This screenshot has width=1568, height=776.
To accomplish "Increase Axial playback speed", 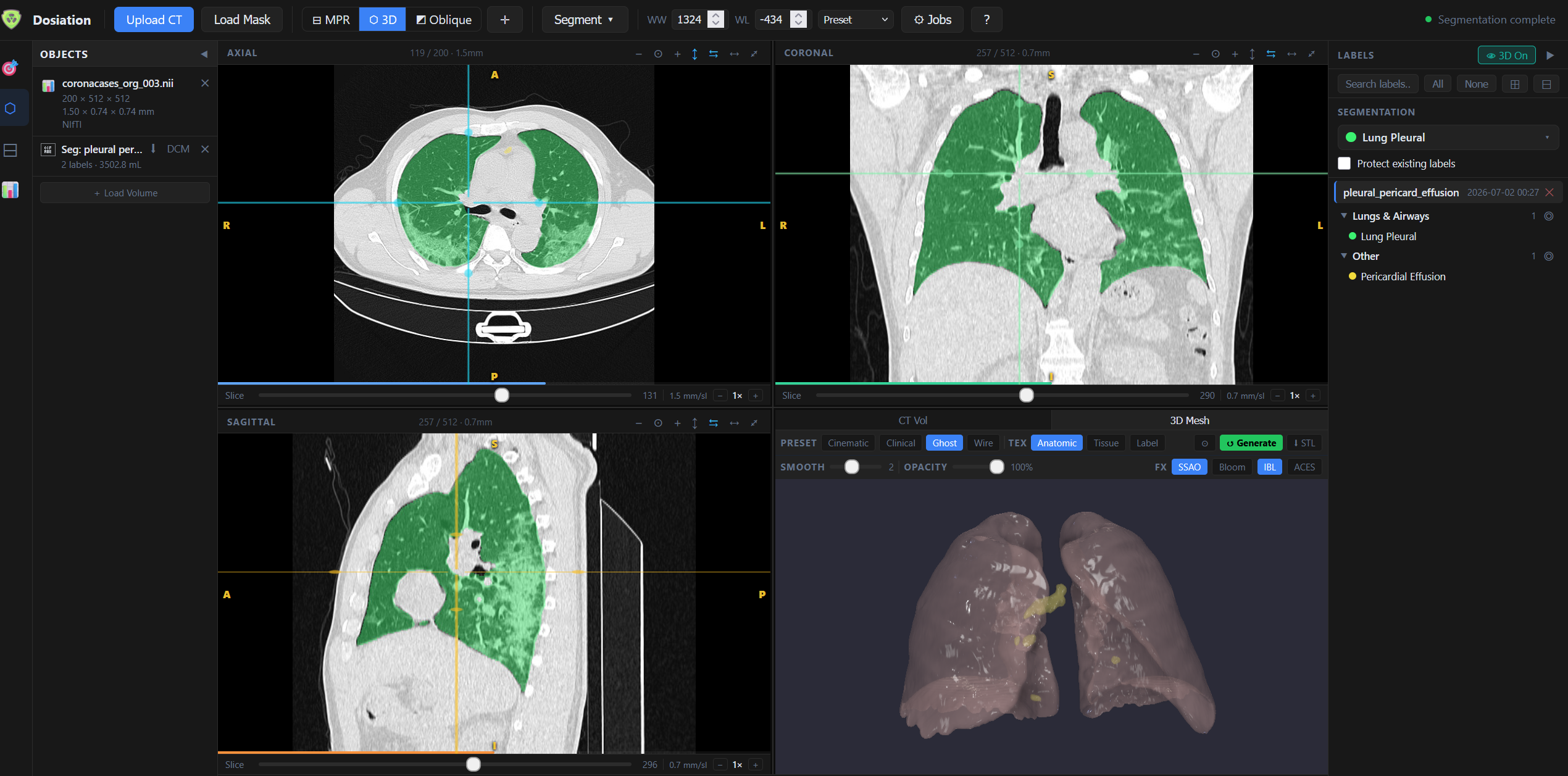I will (x=756, y=396).
